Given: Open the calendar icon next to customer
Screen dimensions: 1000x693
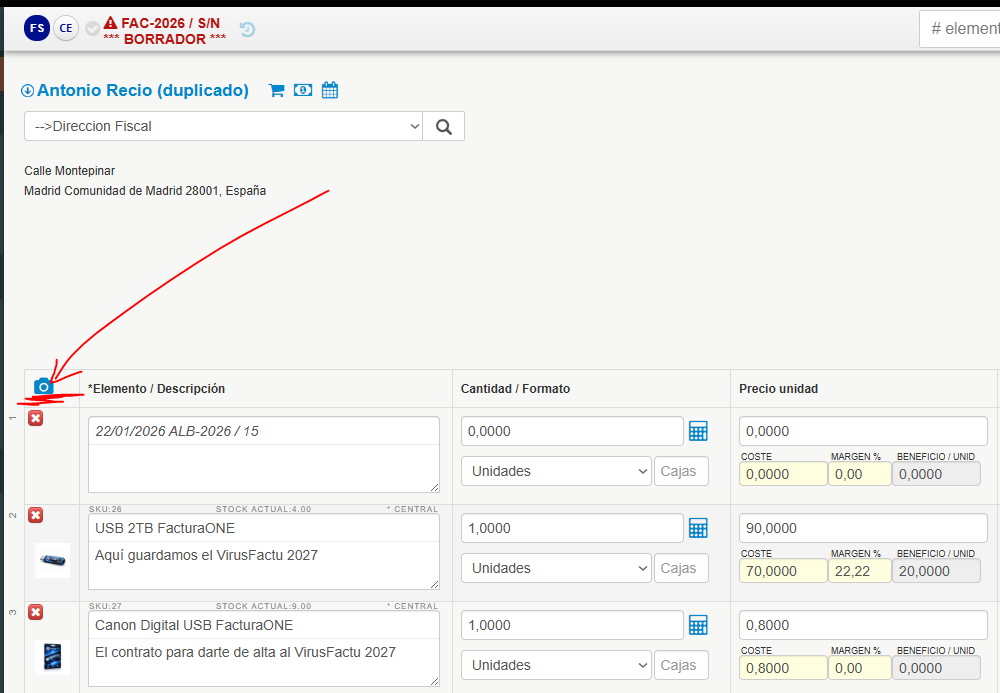Looking at the screenshot, I should pos(330,90).
